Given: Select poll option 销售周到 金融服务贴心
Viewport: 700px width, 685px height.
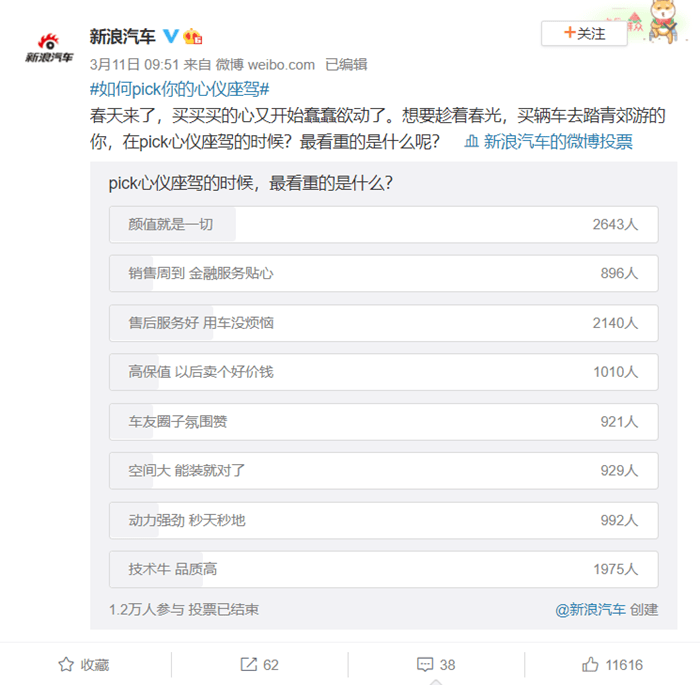Looking at the screenshot, I should (383, 273).
